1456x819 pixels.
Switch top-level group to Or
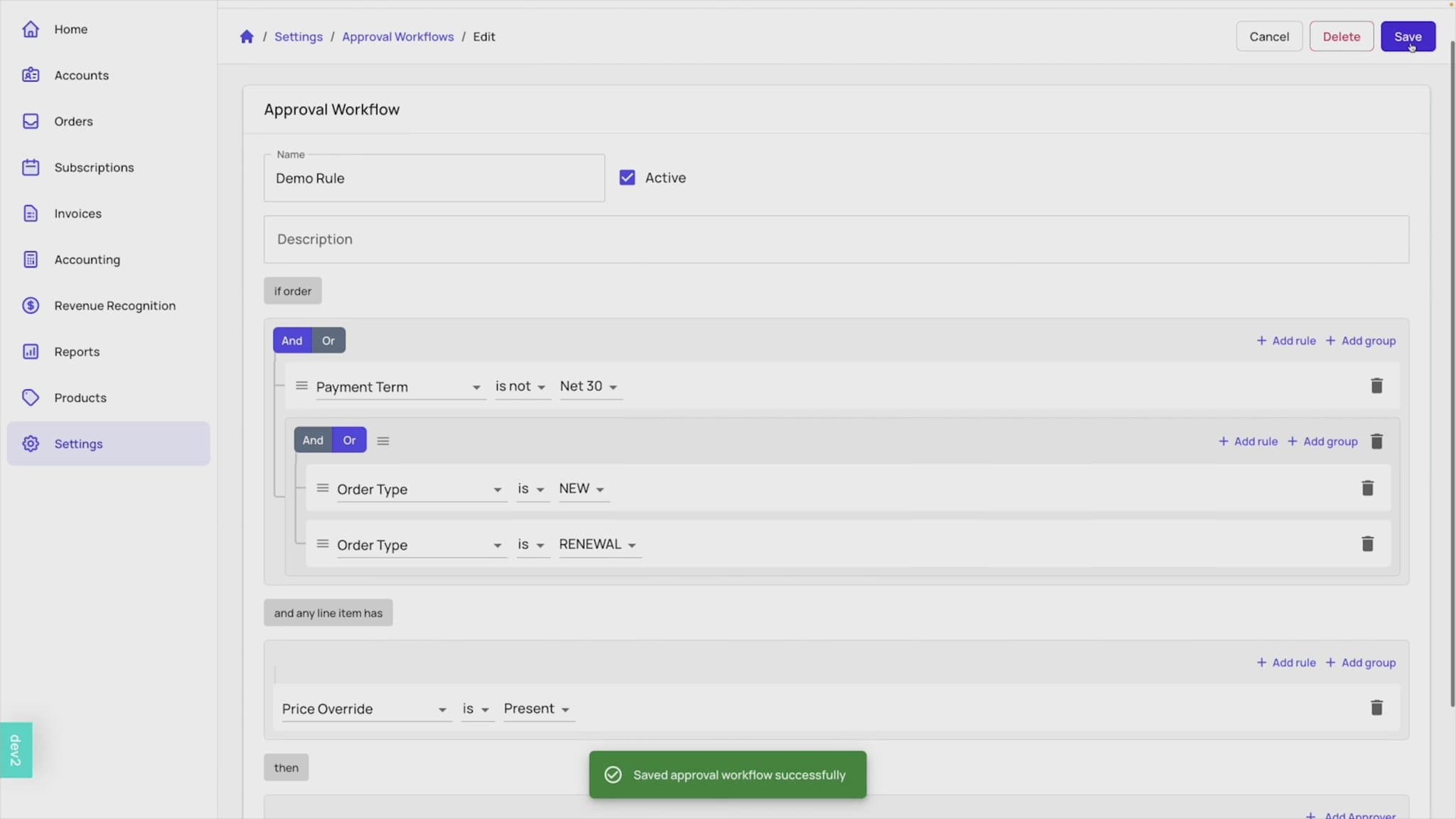[328, 341]
